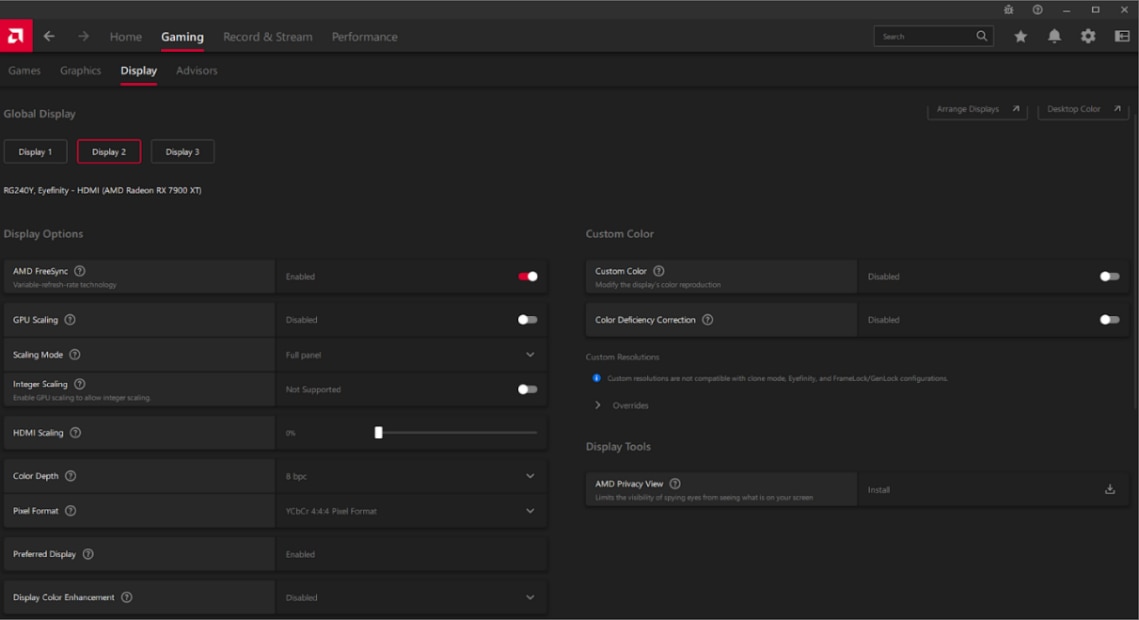The image size is (1139, 620).
Task: Open settings gear icon
Action: [1087, 36]
